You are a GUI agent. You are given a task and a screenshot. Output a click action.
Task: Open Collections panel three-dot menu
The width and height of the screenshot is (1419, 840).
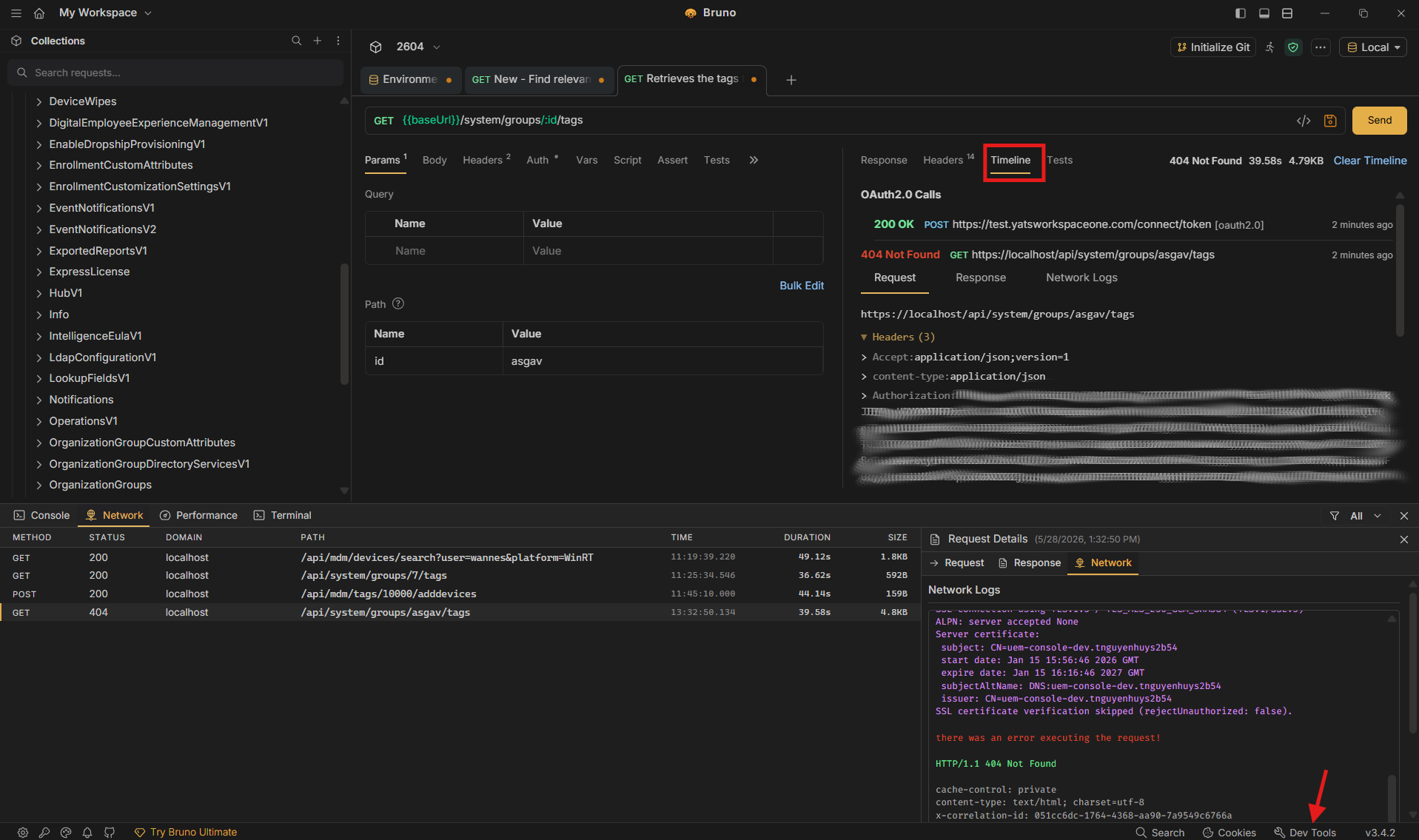click(x=338, y=41)
